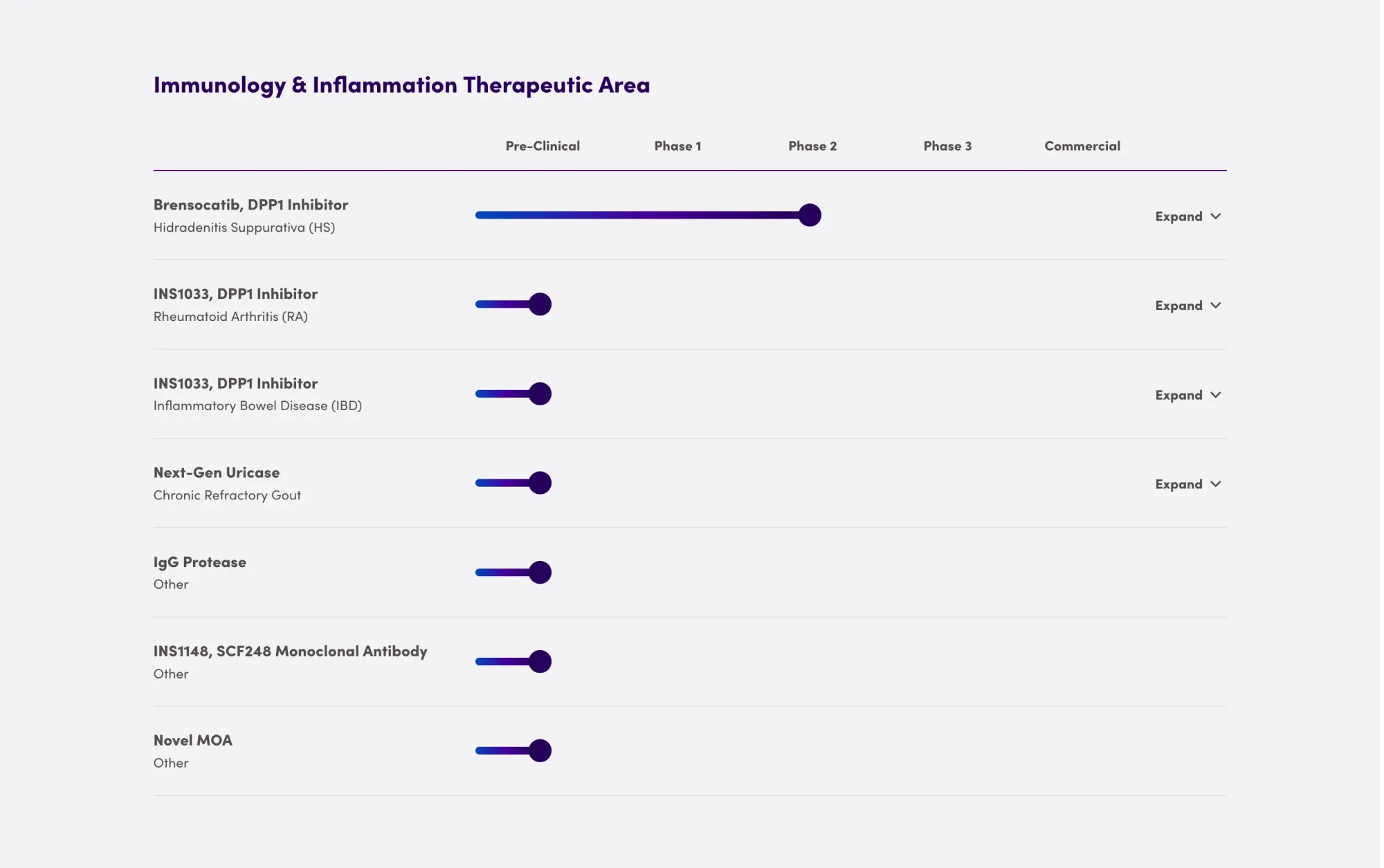Click the Next-Gen Uricase progress dot

coord(540,483)
